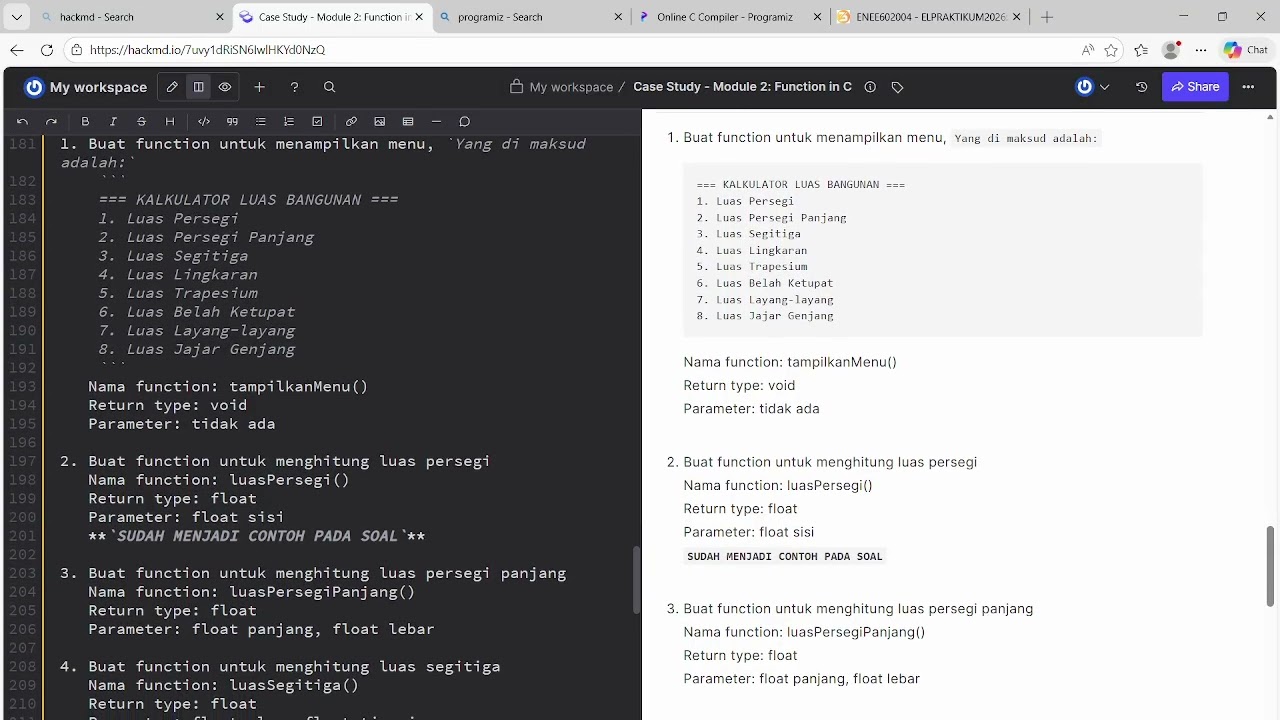Open note info icon next to the title
The height and width of the screenshot is (720, 1280).
(870, 87)
